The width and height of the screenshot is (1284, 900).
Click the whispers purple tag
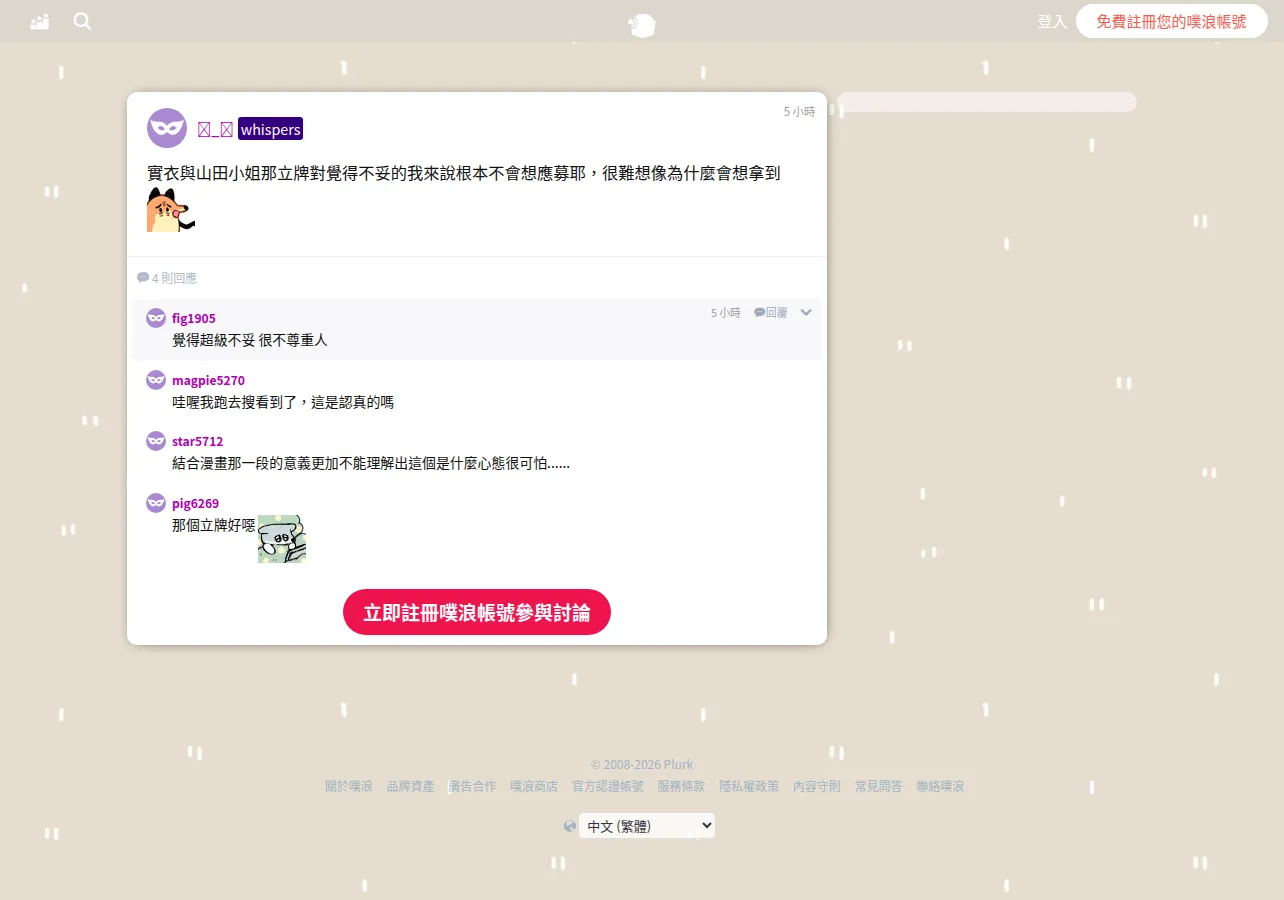pos(270,129)
